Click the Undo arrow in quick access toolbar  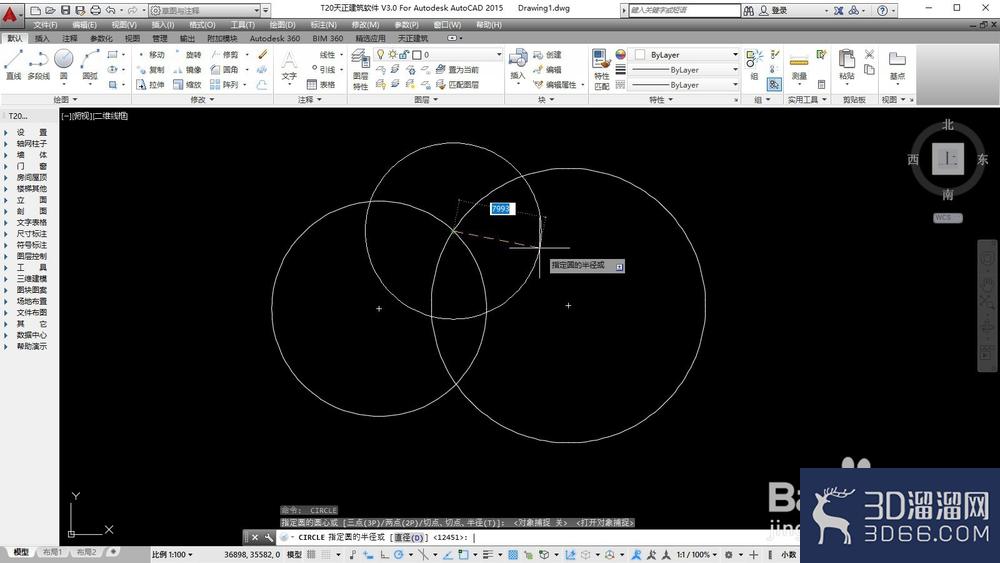pos(110,10)
